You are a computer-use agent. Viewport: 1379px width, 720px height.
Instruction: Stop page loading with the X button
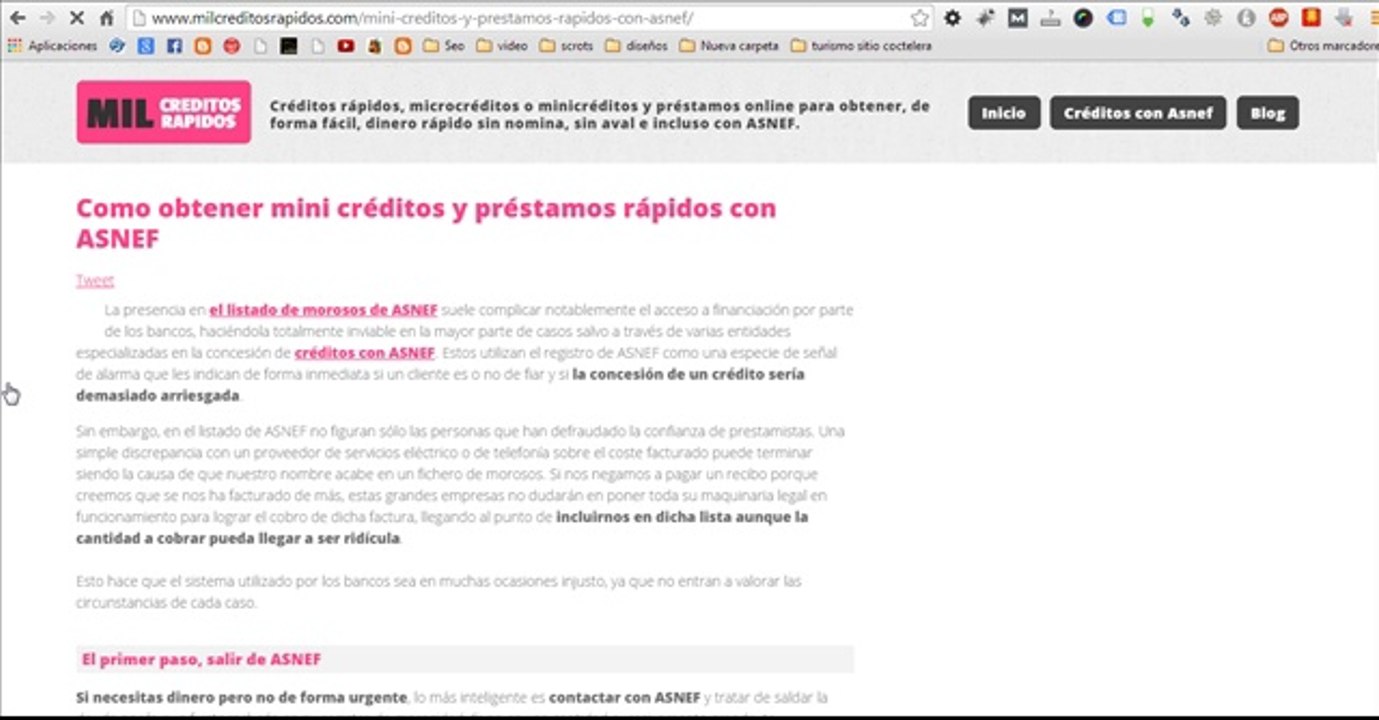(x=78, y=18)
